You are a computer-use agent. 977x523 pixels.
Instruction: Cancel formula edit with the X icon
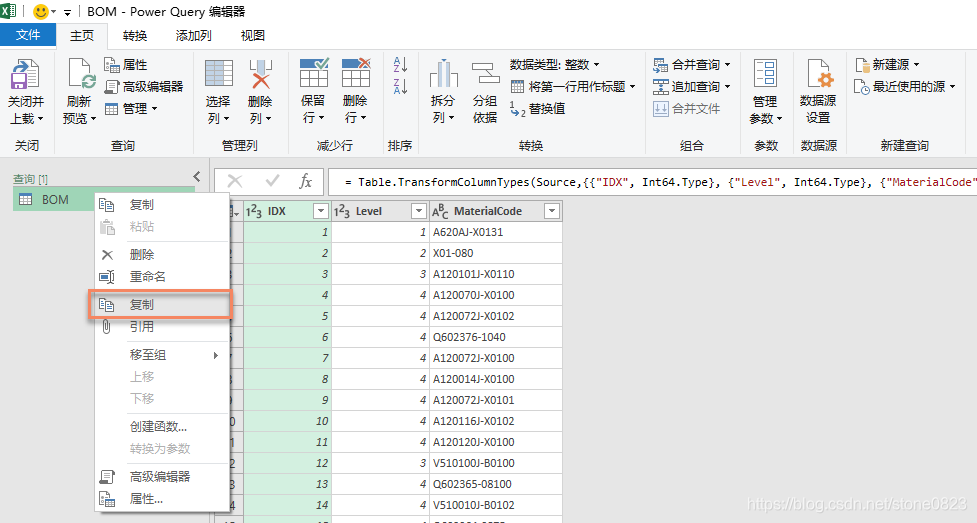tap(235, 181)
